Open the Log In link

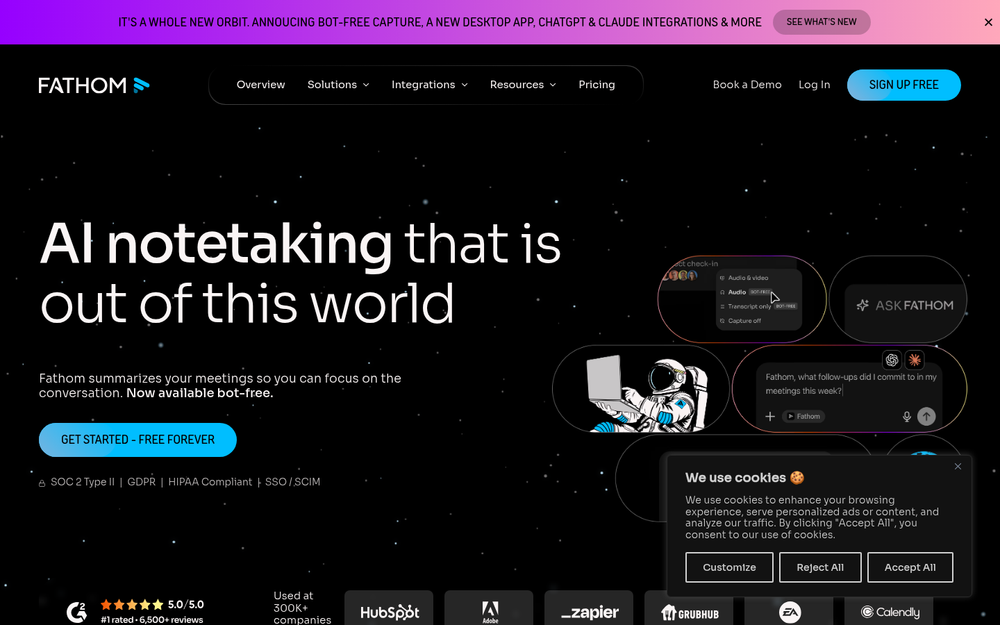[814, 84]
